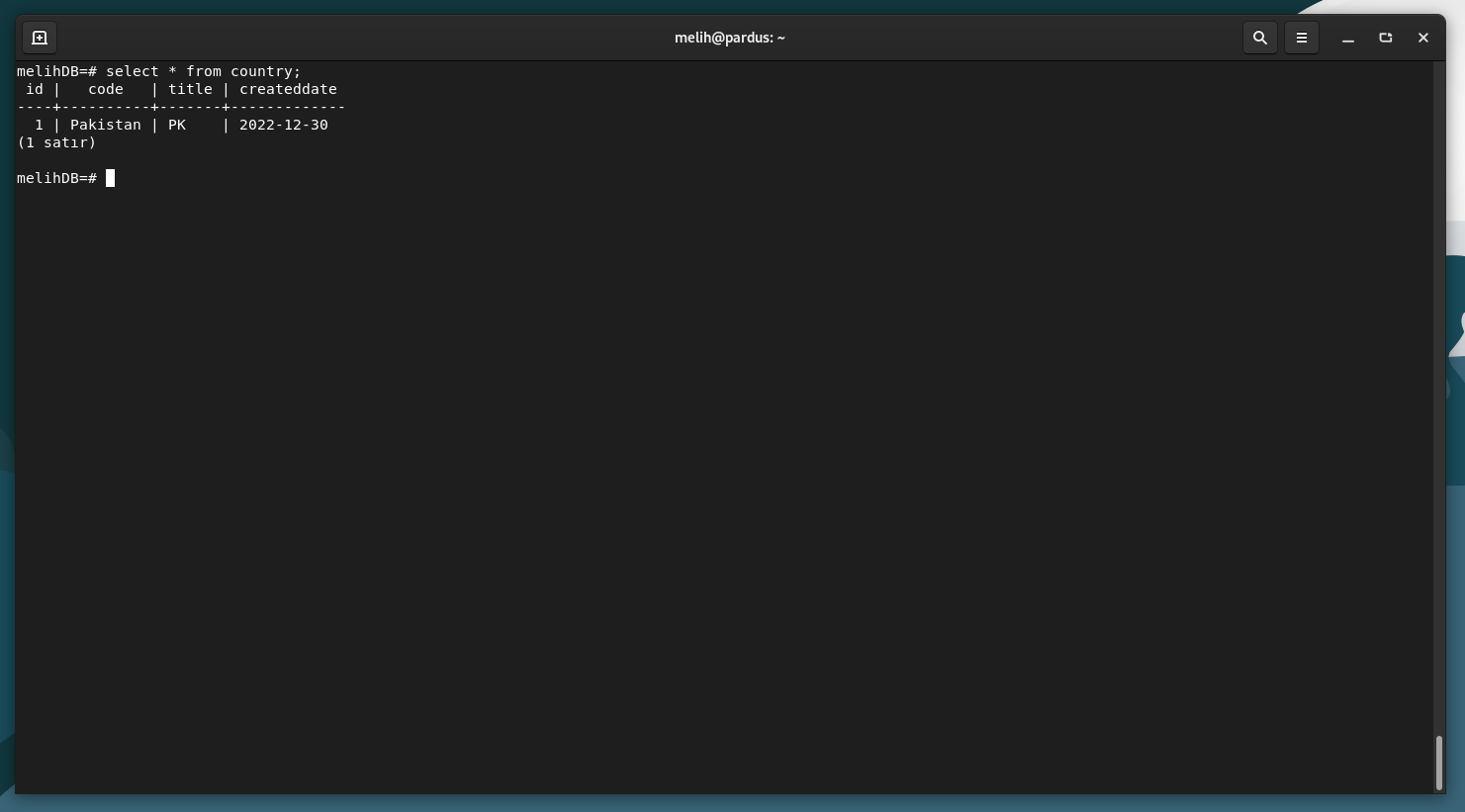Viewport: 1465px width, 812px height.
Task: Click the 'id' column header
Action: coord(35,89)
